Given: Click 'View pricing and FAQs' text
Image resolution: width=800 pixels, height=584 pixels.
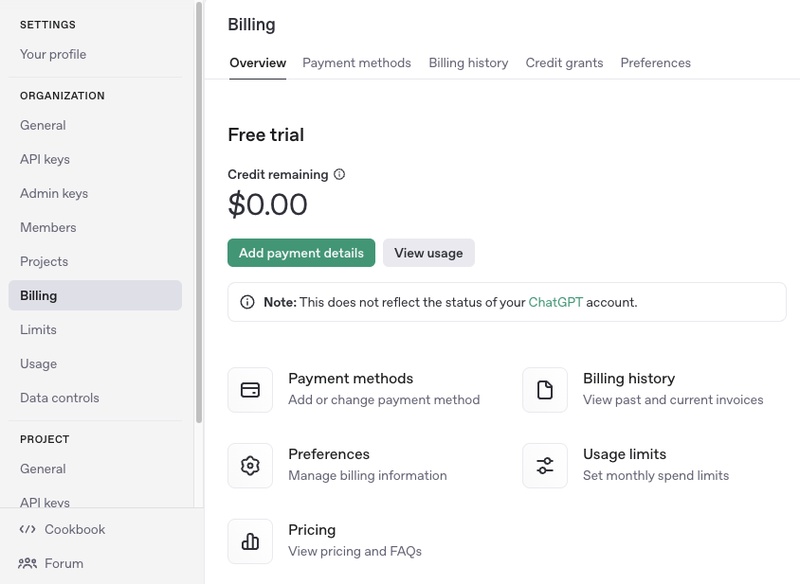Looking at the screenshot, I should 355,551.
